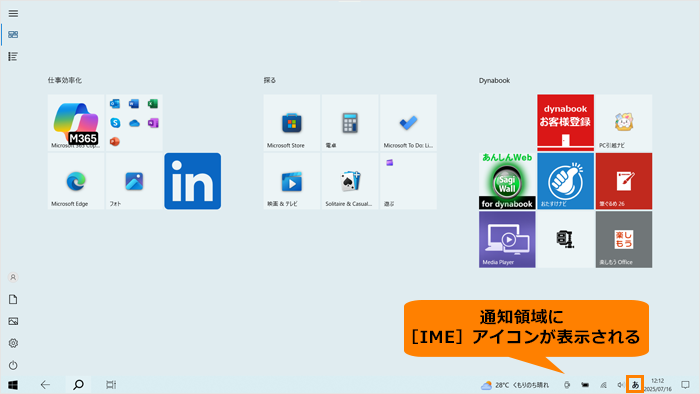
Task: Click the Meet Now tray icon
Action: (x=567, y=385)
